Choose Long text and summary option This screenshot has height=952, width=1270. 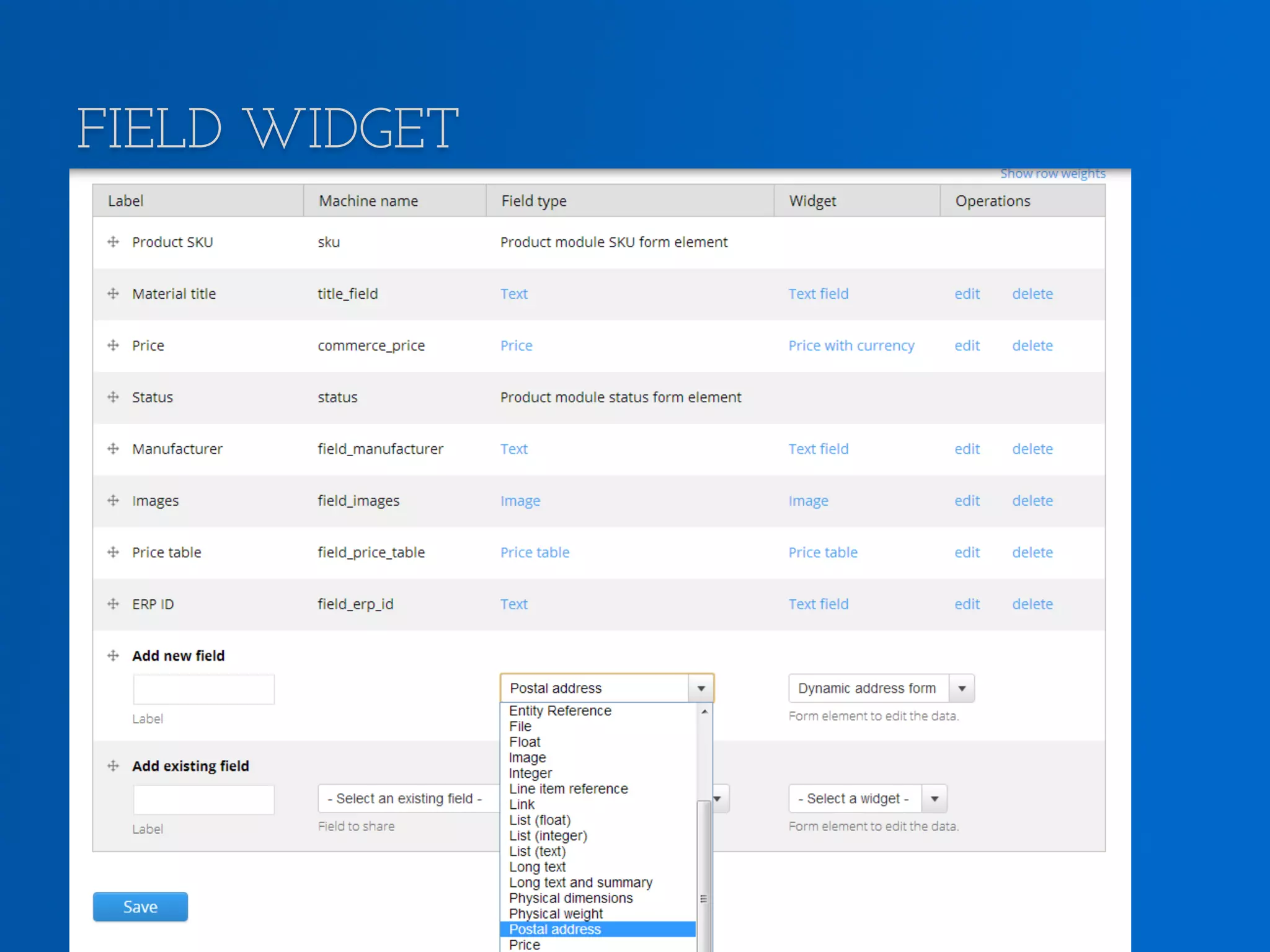click(x=598, y=883)
